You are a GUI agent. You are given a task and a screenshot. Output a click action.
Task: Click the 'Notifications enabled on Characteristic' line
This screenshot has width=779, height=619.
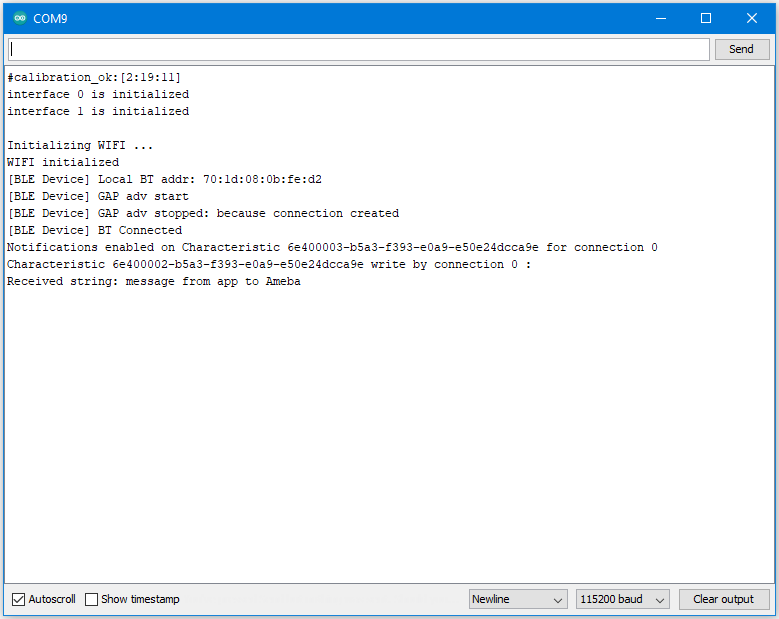click(332, 247)
